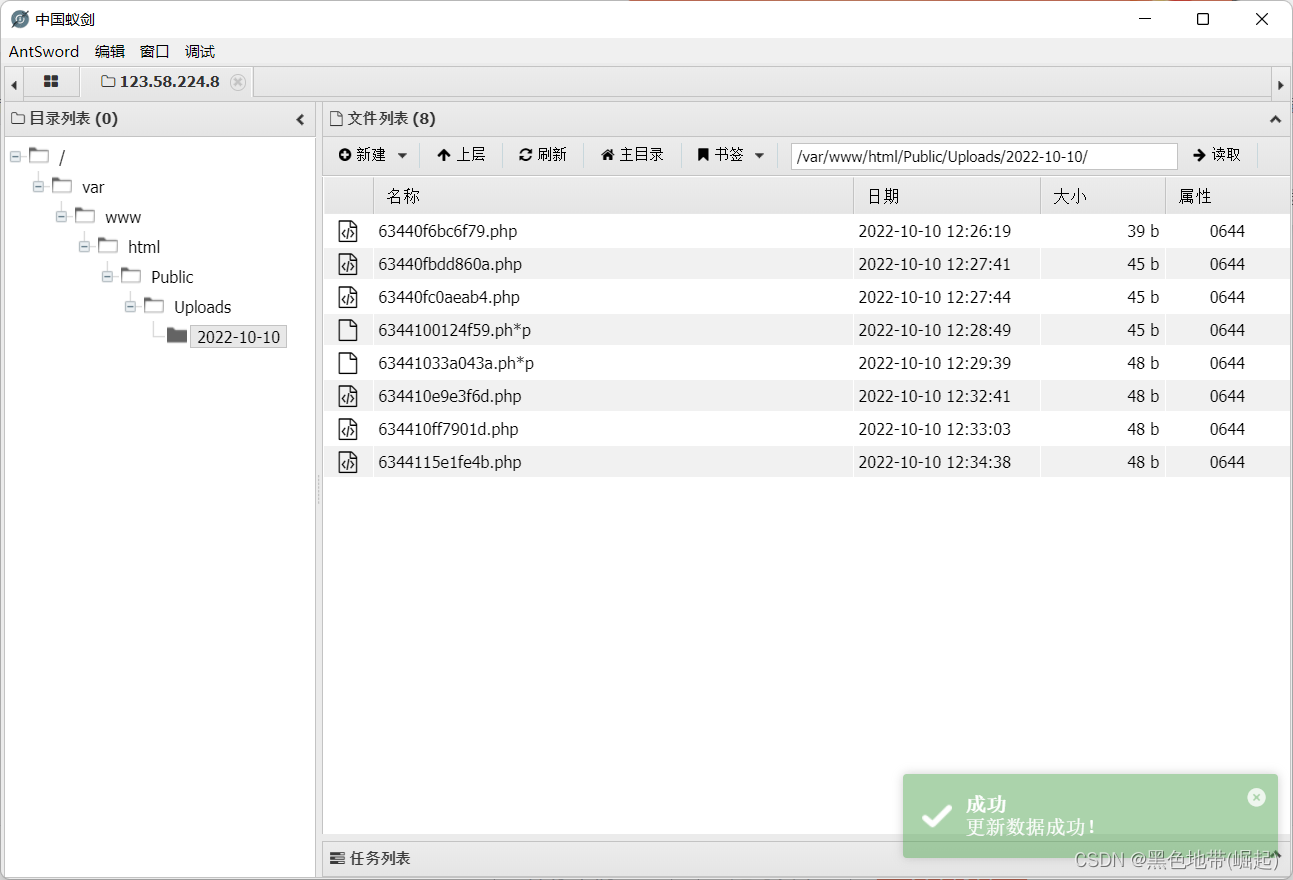Collapse the Uploads tree node
This screenshot has height=880, width=1293.
[130, 307]
